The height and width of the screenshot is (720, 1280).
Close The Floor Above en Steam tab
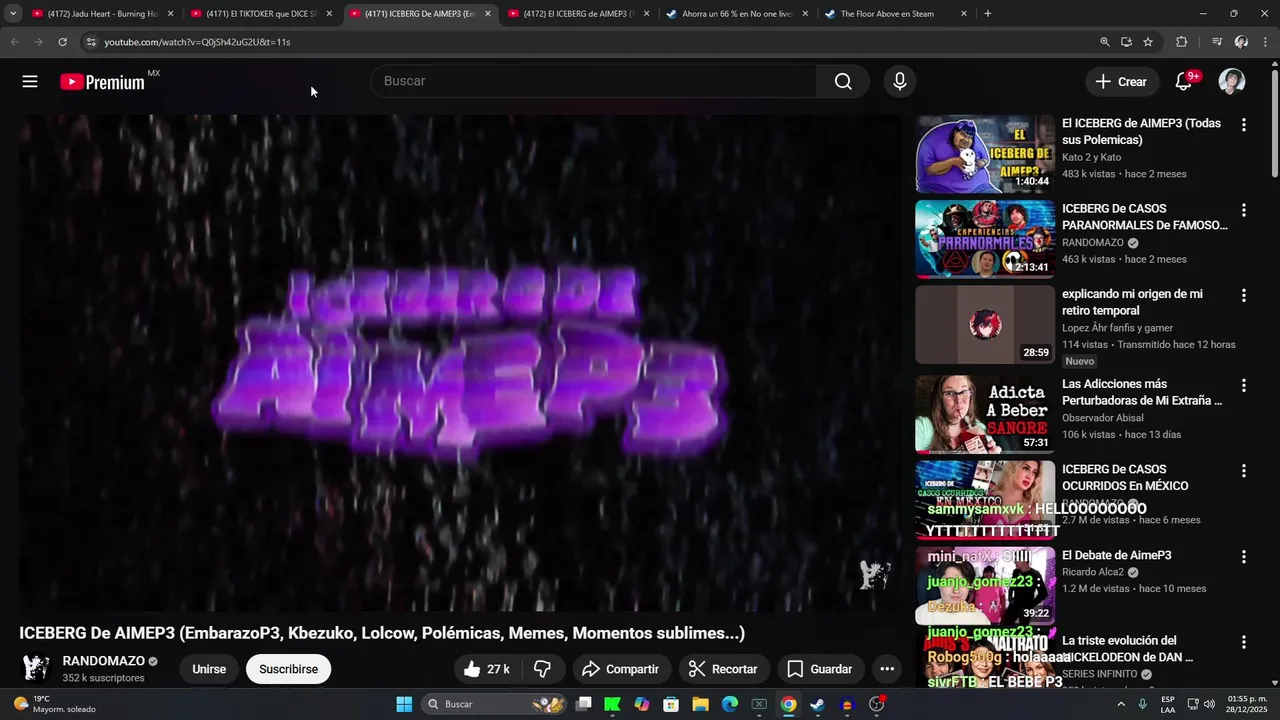[x=964, y=14]
